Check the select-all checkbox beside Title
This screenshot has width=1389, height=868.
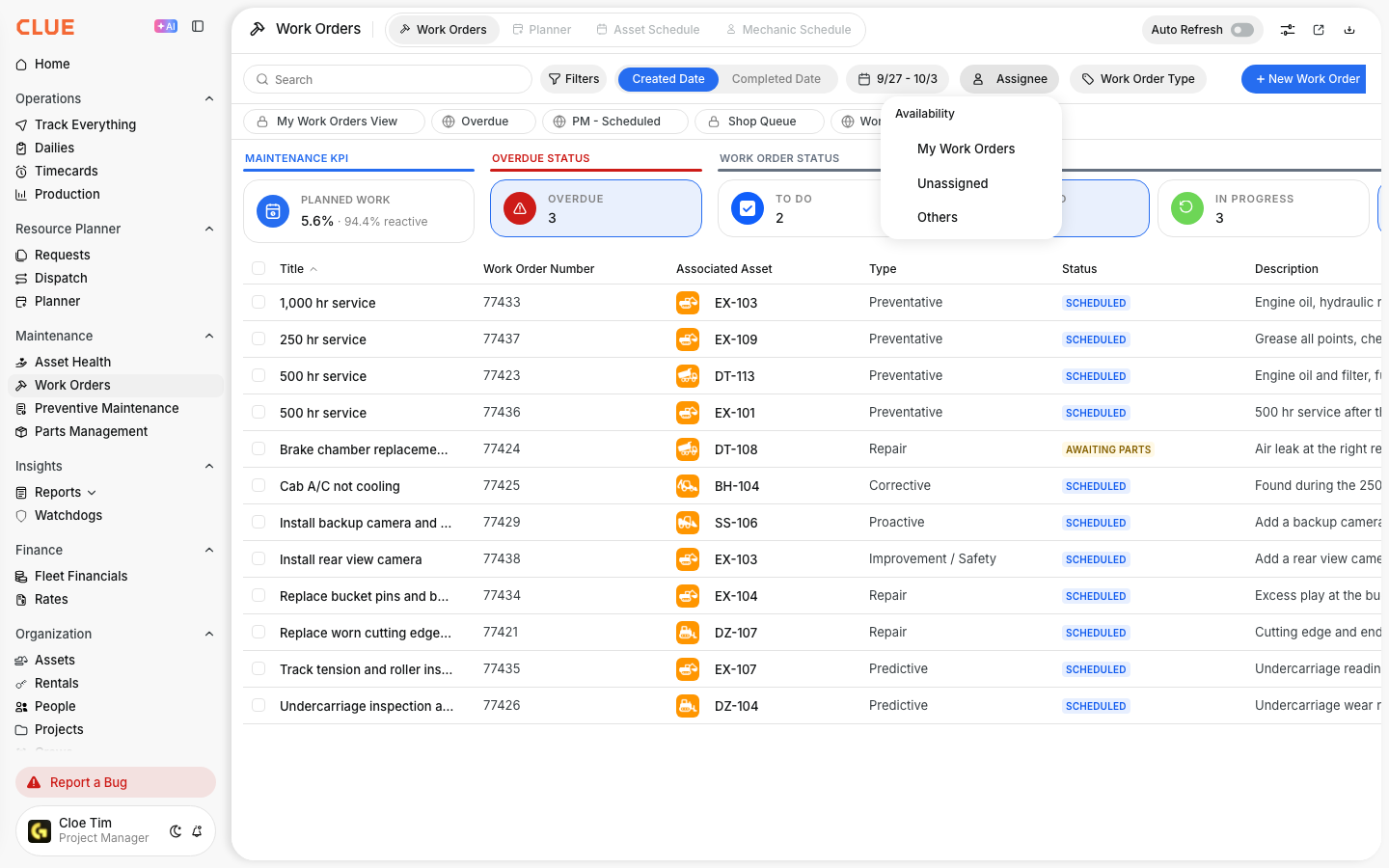[x=259, y=268]
